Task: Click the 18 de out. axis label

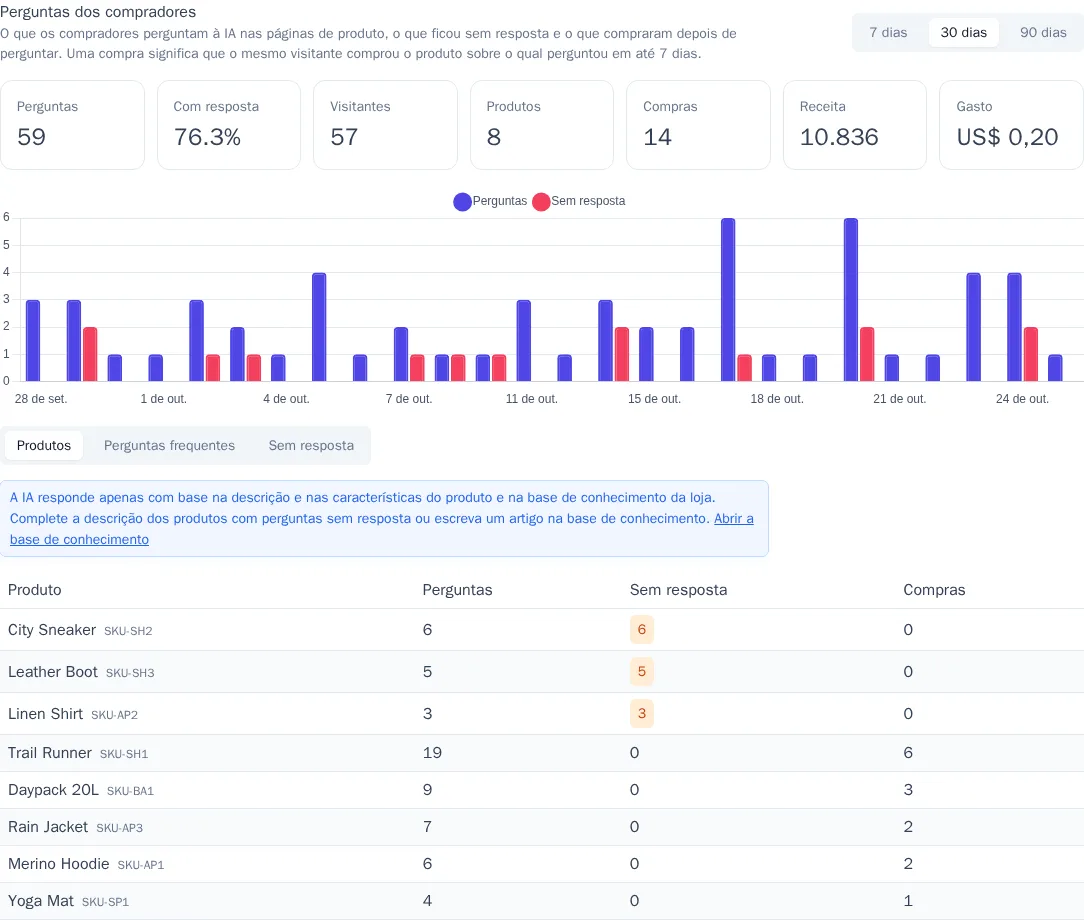Action: (x=777, y=399)
